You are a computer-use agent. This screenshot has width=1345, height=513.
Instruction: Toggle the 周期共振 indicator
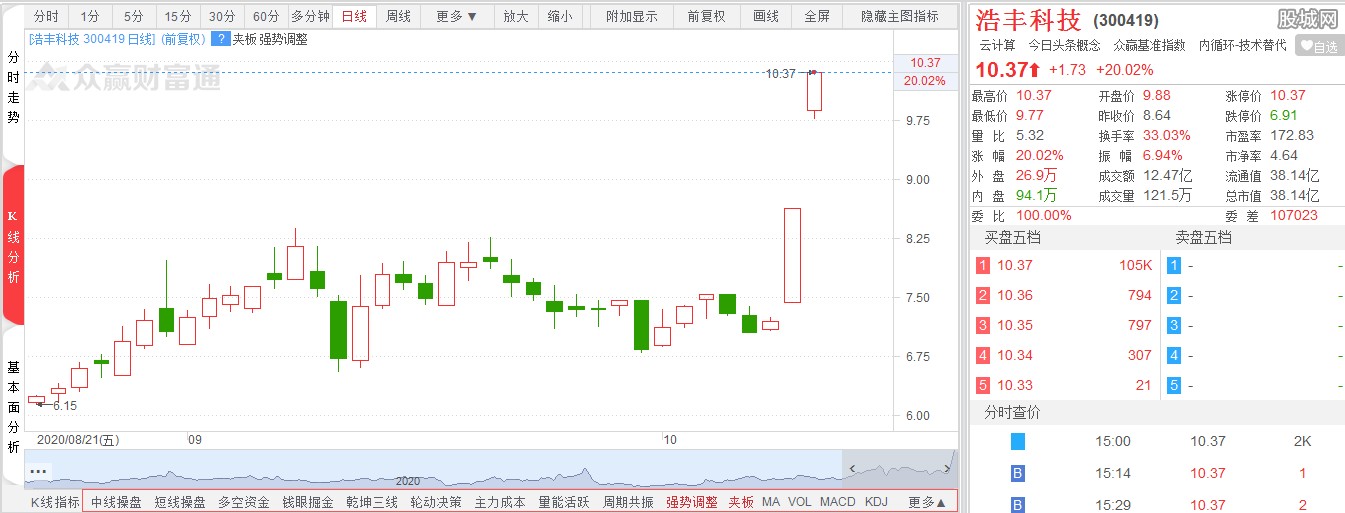pos(628,502)
